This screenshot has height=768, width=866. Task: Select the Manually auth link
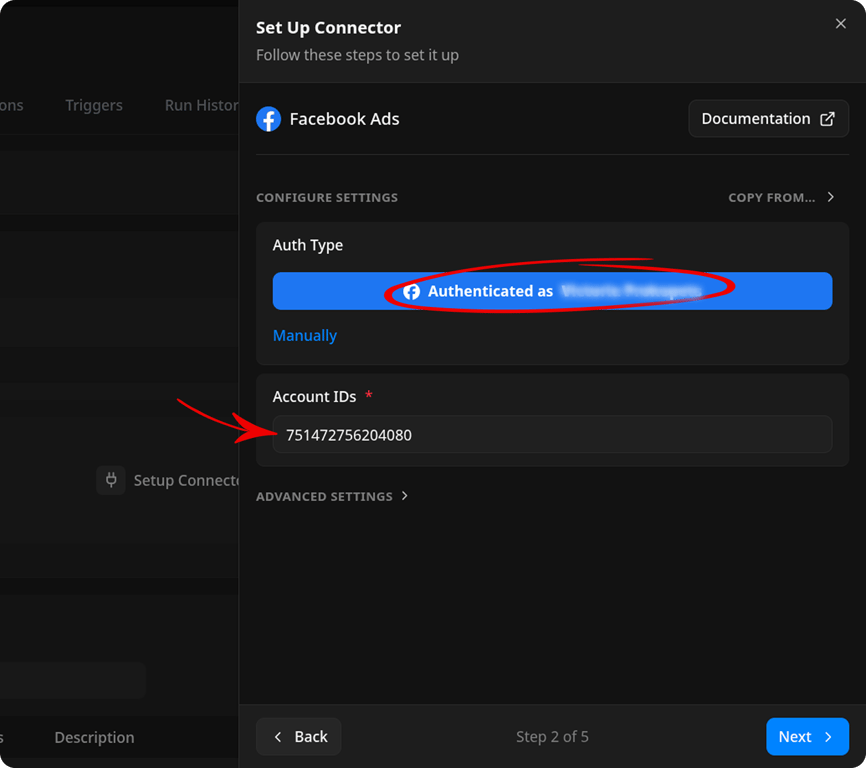[305, 336]
